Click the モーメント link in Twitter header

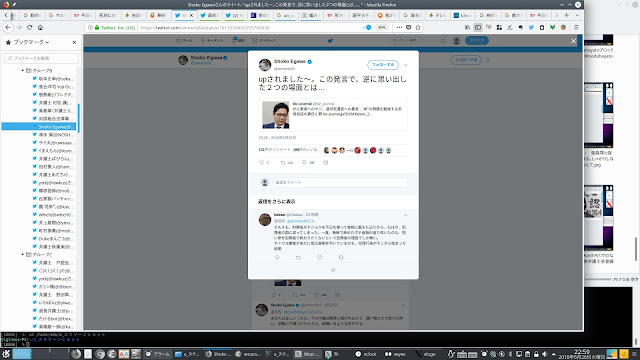click(x=212, y=40)
